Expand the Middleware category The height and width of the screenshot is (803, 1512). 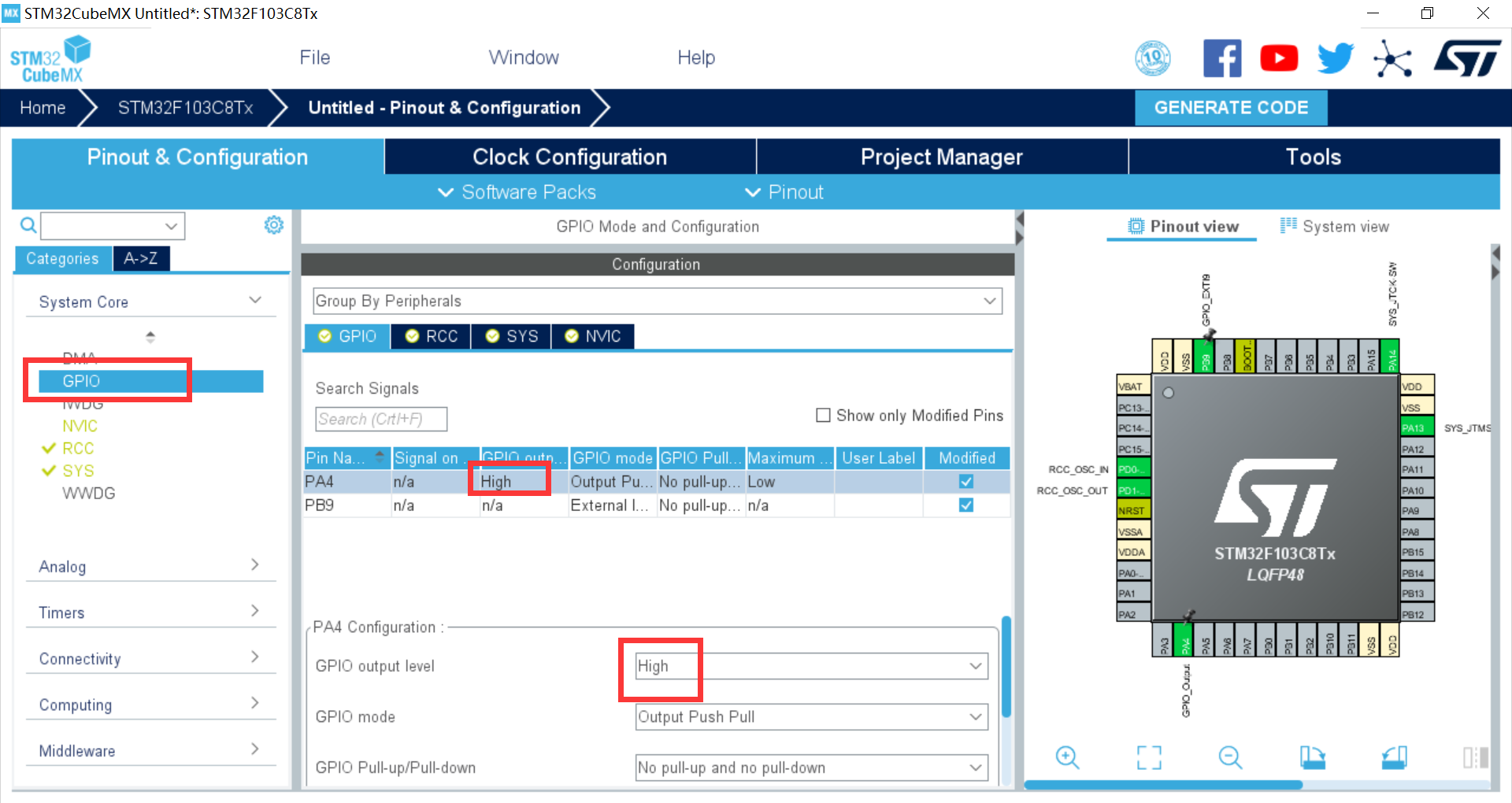[150, 750]
